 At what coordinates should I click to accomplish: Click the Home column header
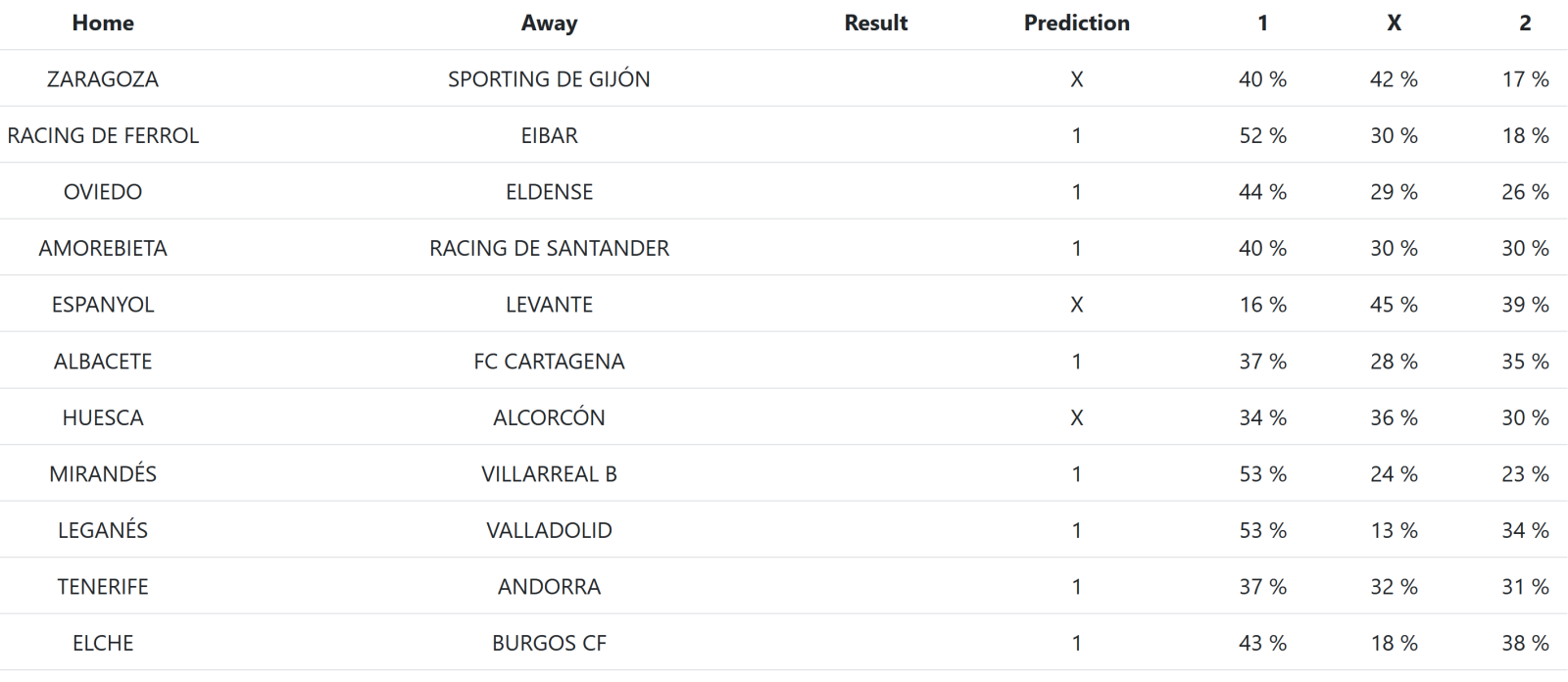click(x=103, y=24)
